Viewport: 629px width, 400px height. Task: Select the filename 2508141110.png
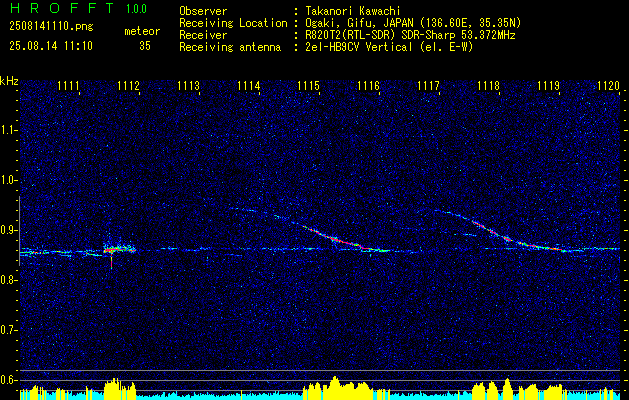coord(51,26)
